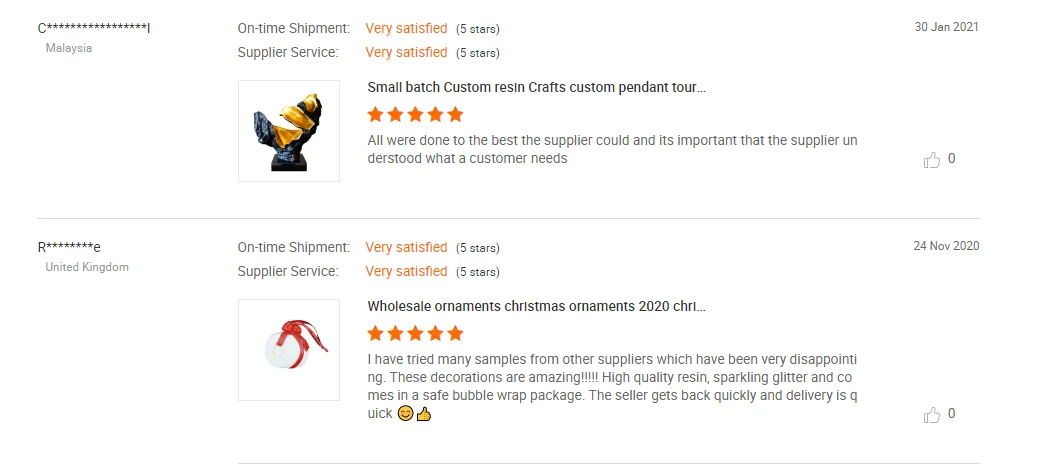Click the "30 Jan 2021" review date
Viewport: 1053px width, 470px height.
click(946, 27)
